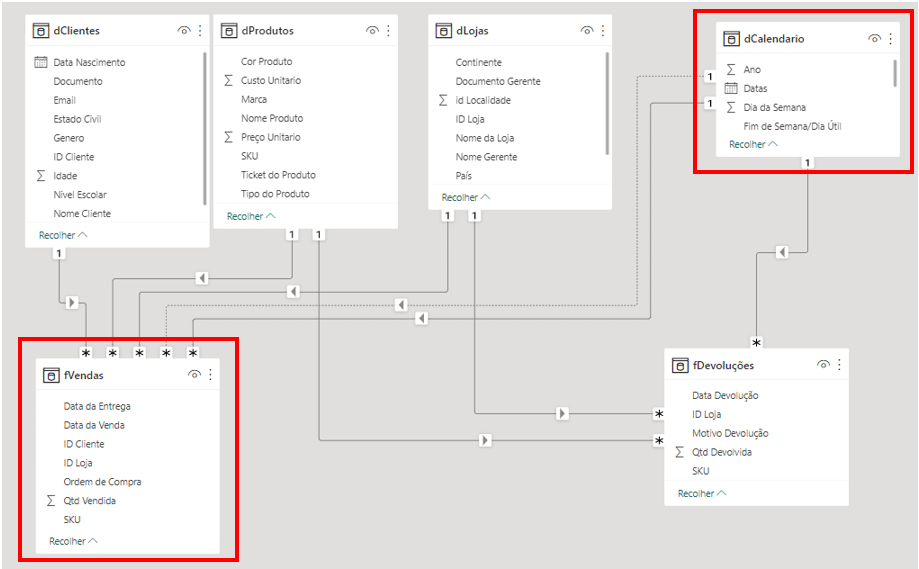Viewport: 919px width, 569px height.
Task: Click sigma icon beside Qtd Vendida
Action: [51, 501]
